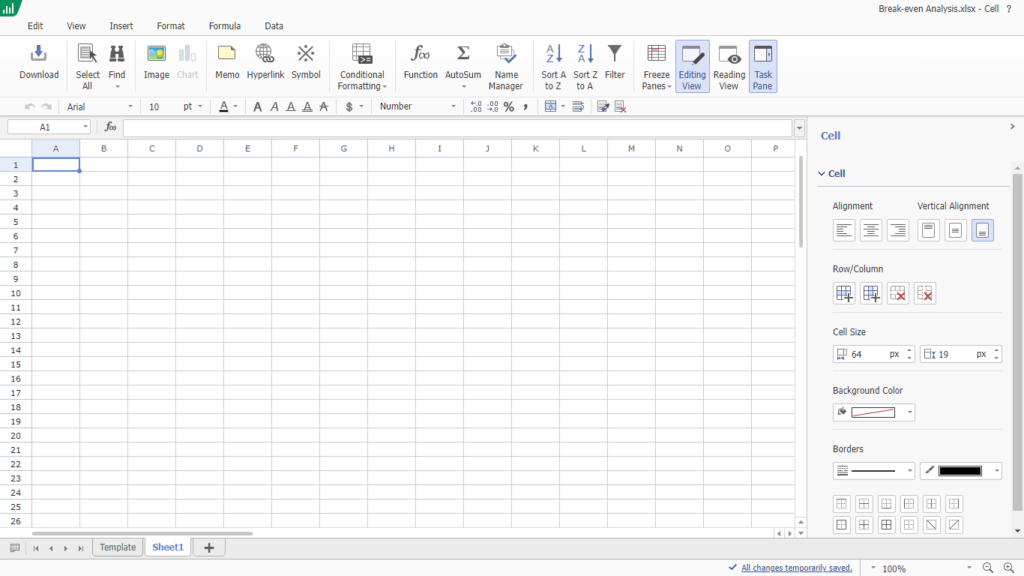
Task: Collapse the Cell section in task pane
Action: (x=822, y=174)
